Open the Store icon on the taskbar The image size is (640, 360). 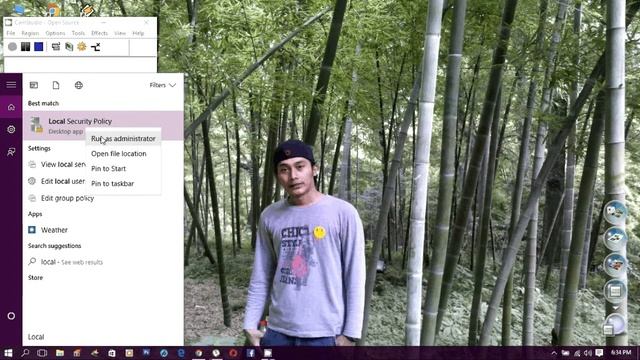(112, 353)
